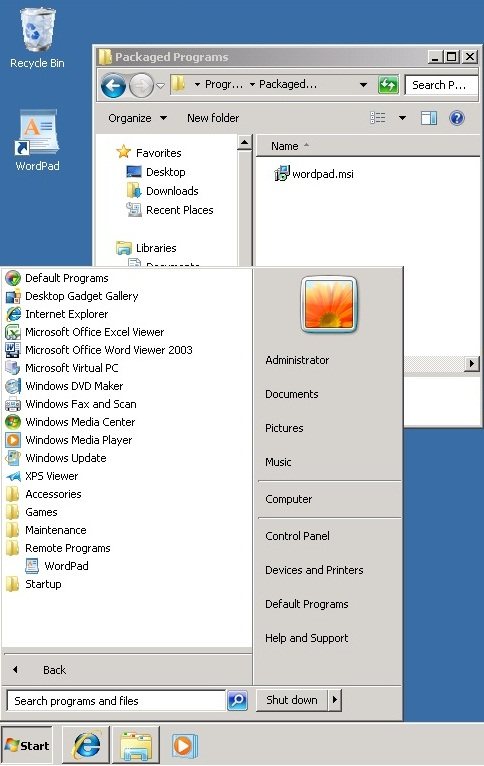The height and width of the screenshot is (766, 484).
Task: Open Windows Fax and Scan
Action: [x=71, y=404]
